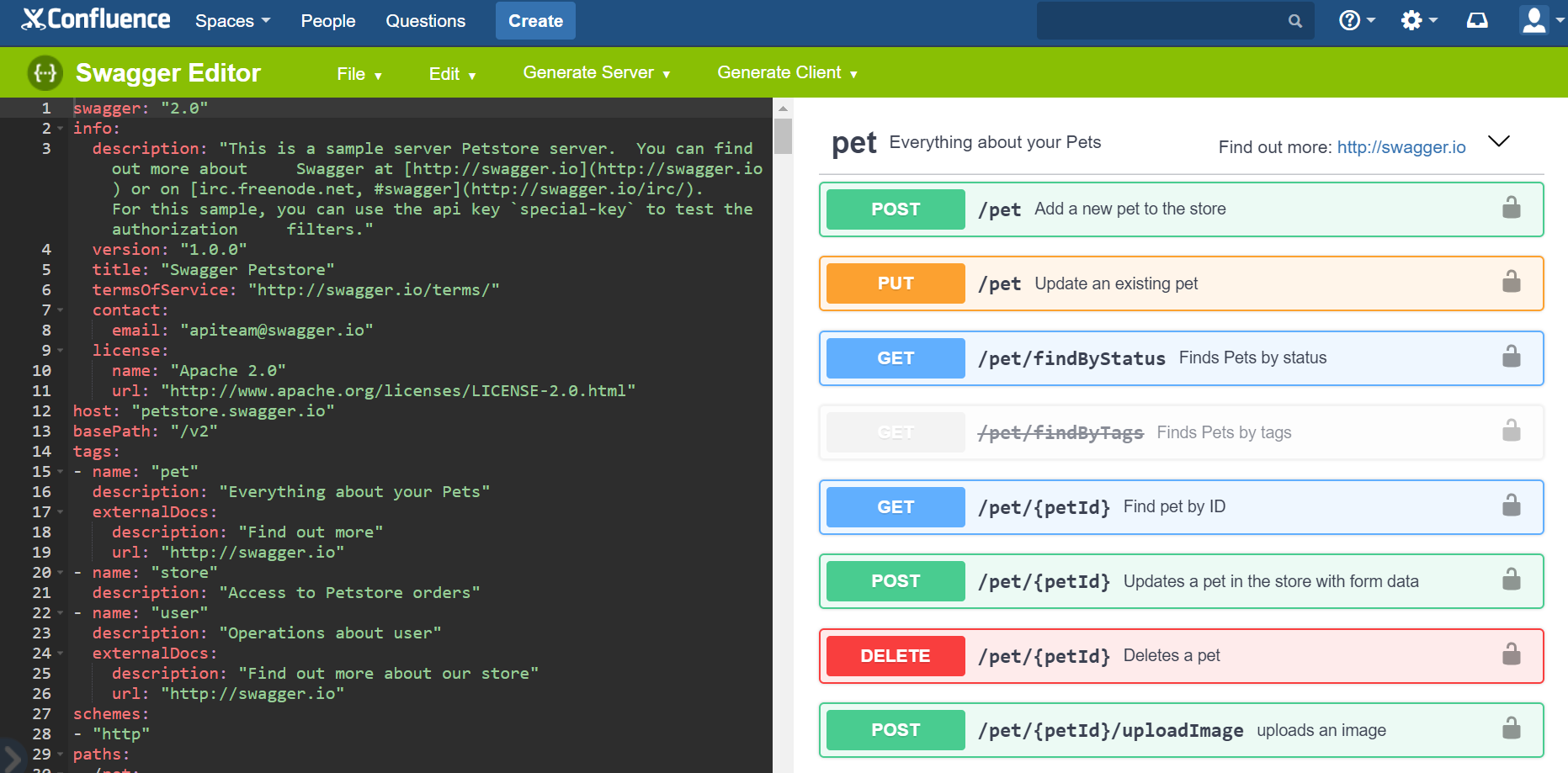Open the Swagger Editor logo icon

pyautogui.click(x=45, y=72)
